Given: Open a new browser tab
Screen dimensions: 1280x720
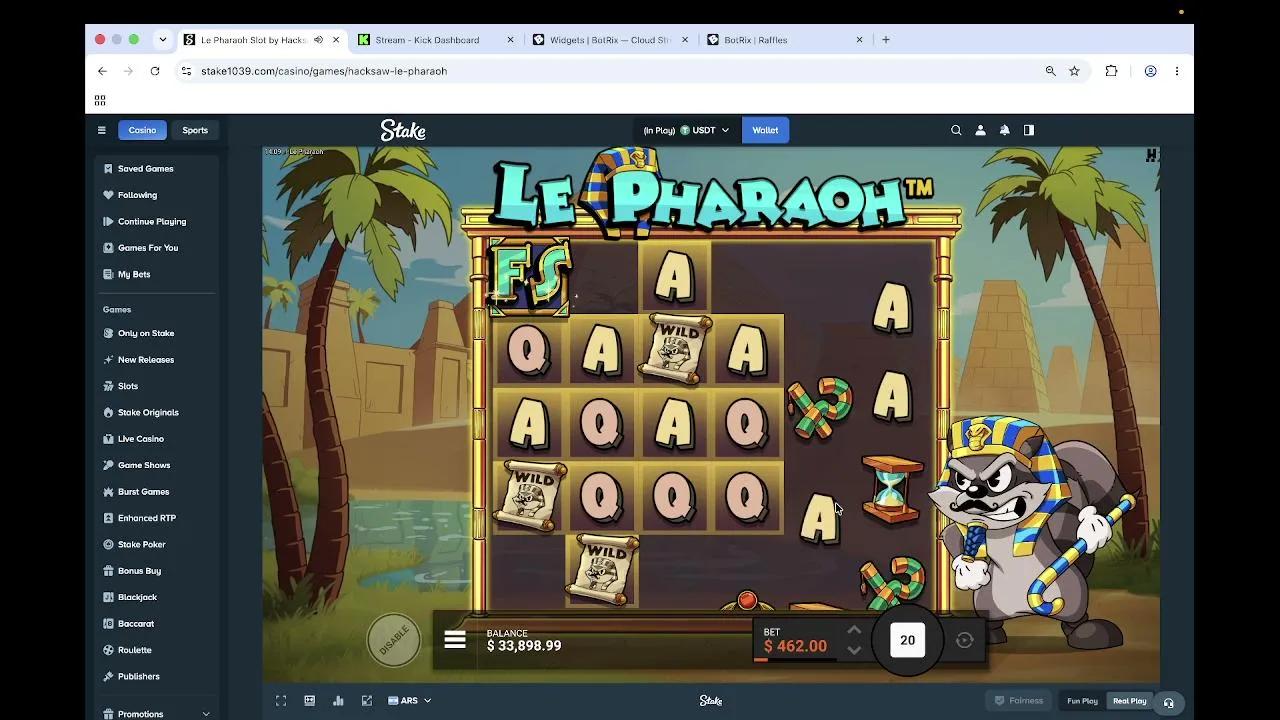Looking at the screenshot, I should coord(885,40).
